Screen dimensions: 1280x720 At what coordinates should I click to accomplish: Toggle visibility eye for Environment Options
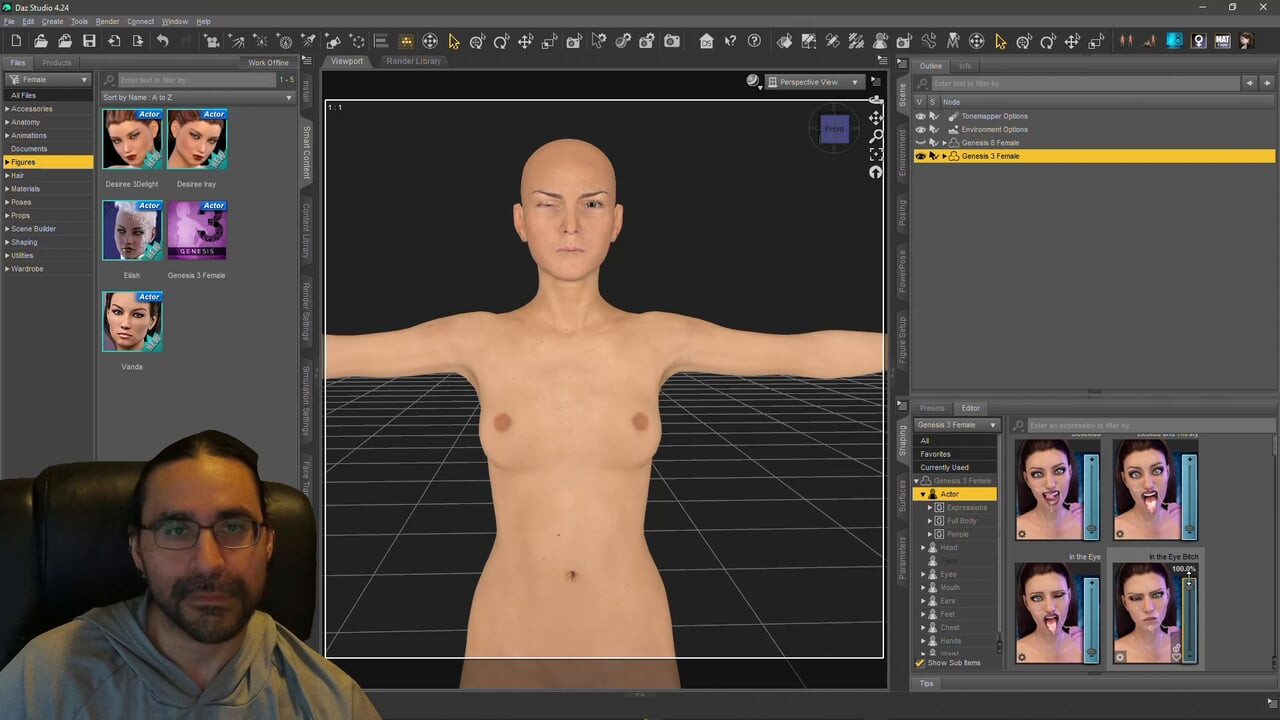click(920, 129)
